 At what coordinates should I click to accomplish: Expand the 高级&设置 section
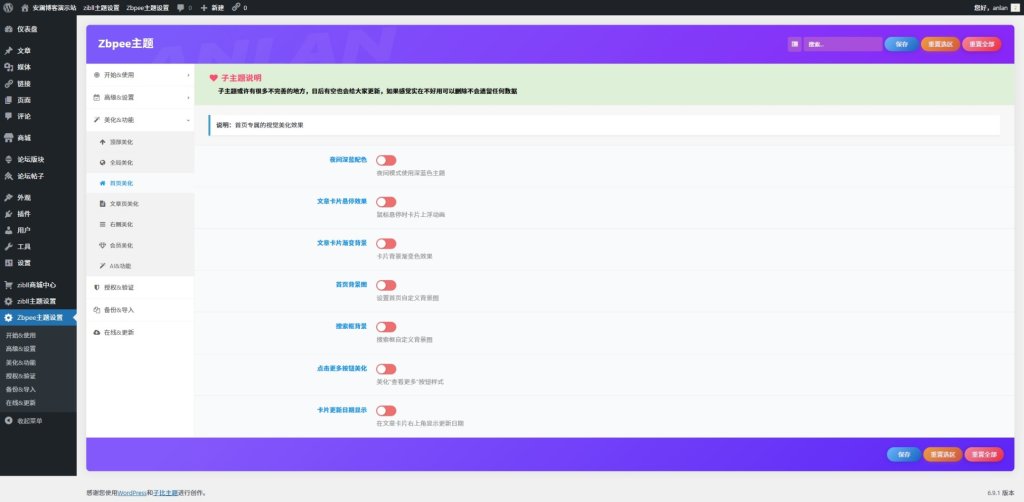140,97
